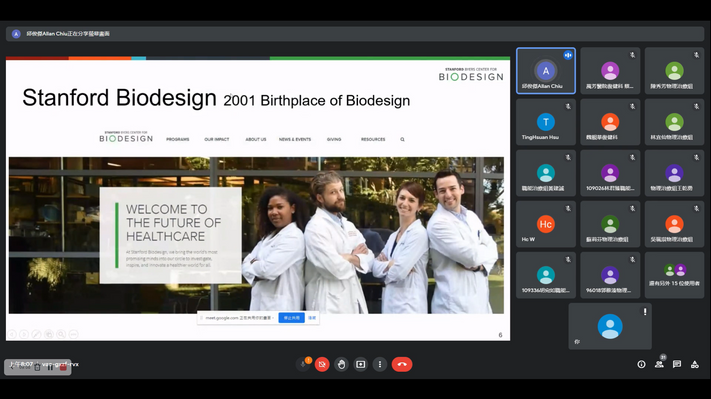Click the search magnifier in the Biodesign menu
This screenshot has width=711, height=399.
click(402, 139)
